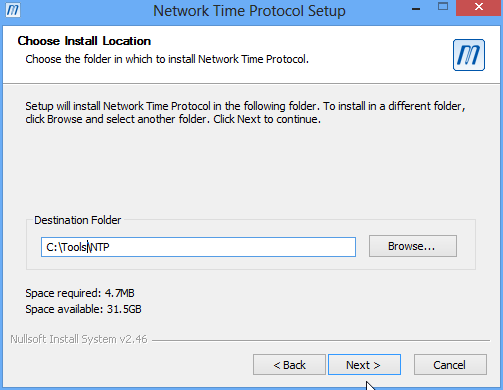Screen dimensions: 503x390
Task: Click the 'Choose the folder in which' subtitle
Action: point(167,59)
